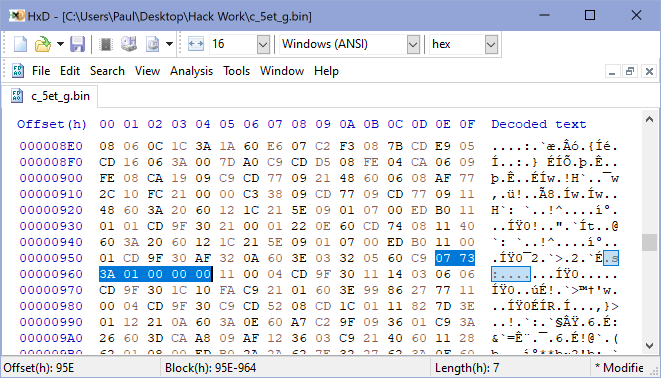Click the Offset(h) column header
The height and width of the screenshot is (378, 661).
[52, 124]
